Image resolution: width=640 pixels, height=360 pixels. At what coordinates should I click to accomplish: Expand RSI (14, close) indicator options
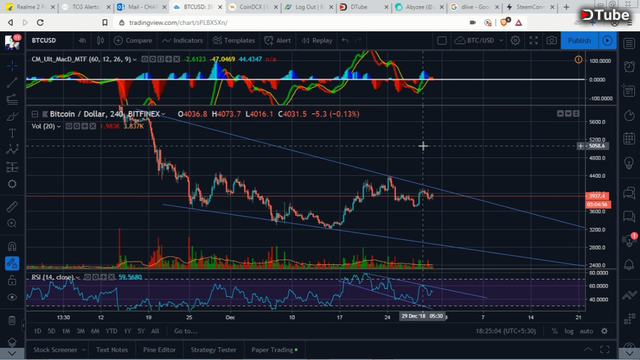(x=78, y=278)
